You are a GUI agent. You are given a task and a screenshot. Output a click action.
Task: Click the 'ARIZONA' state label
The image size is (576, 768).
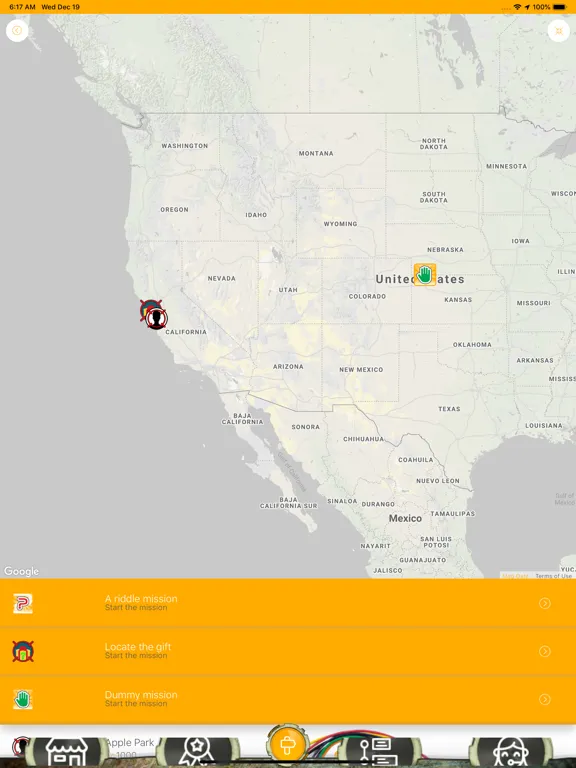point(288,366)
